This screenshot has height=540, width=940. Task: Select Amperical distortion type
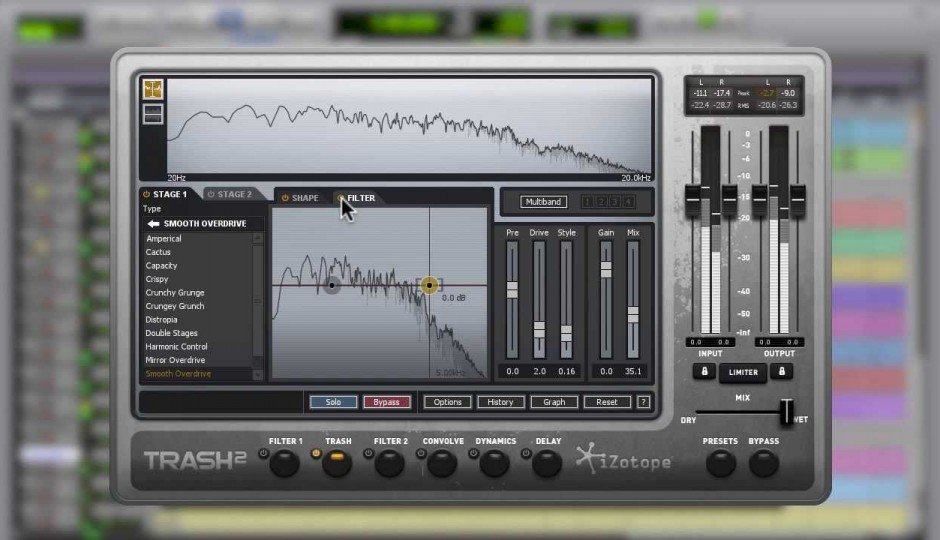pyautogui.click(x=164, y=239)
